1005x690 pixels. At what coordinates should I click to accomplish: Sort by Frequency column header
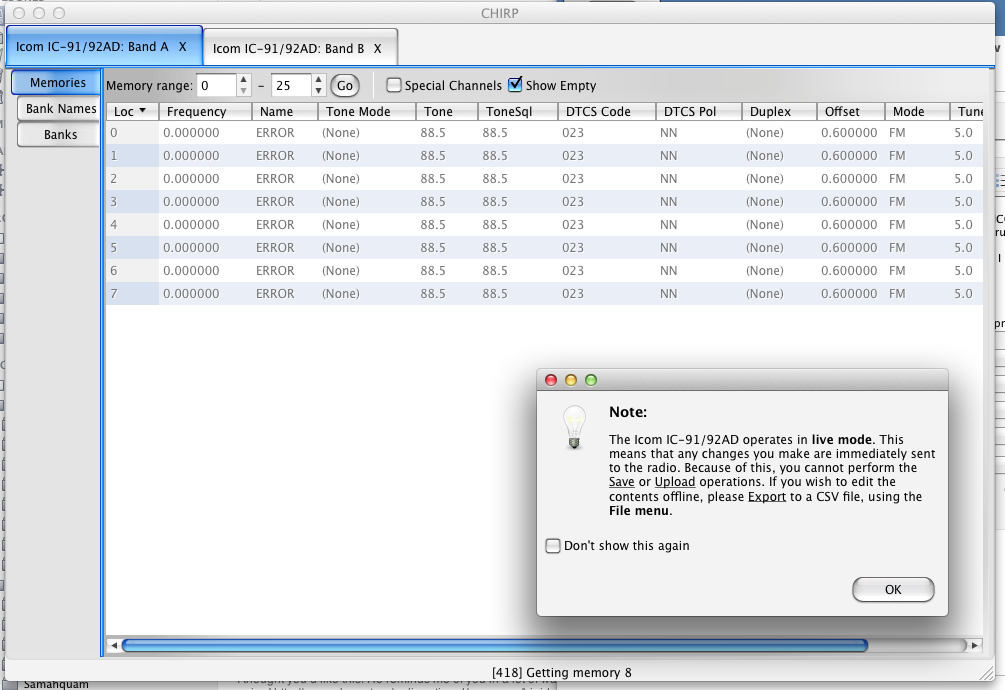(x=205, y=111)
